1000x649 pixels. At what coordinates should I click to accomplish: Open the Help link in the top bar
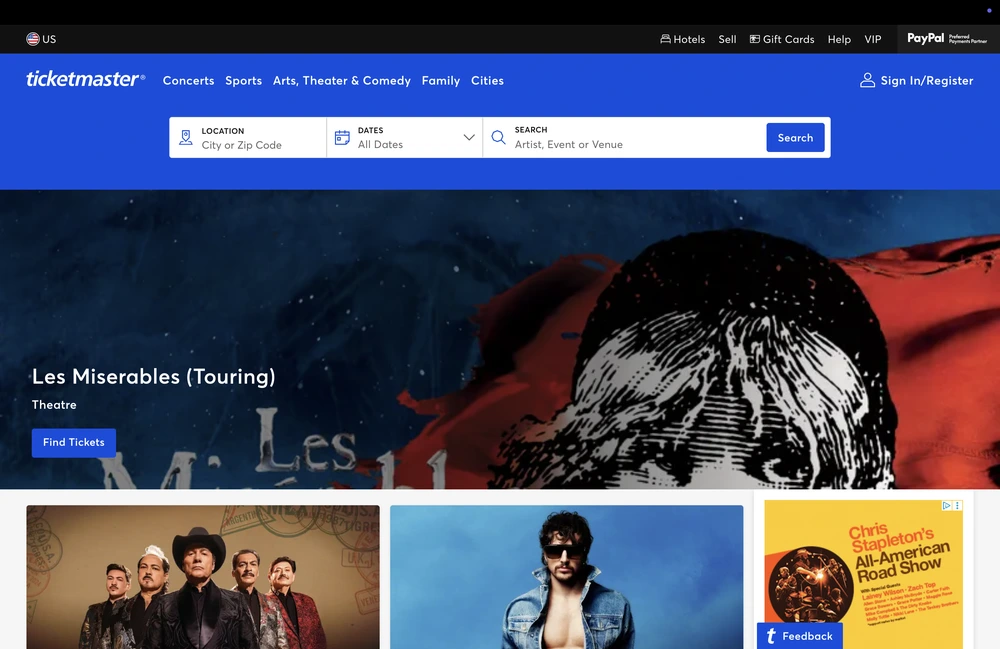click(x=839, y=39)
